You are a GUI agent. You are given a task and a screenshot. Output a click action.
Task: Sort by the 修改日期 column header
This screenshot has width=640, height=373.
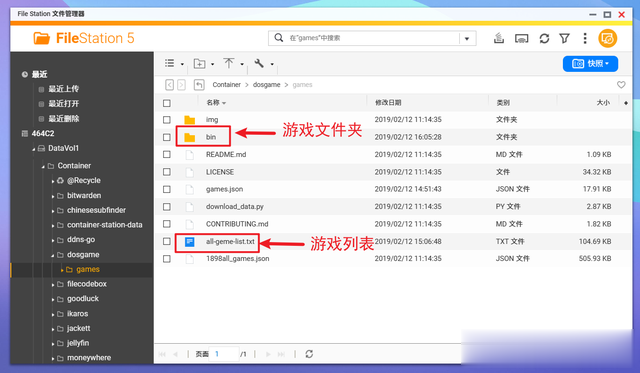[388, 103]
